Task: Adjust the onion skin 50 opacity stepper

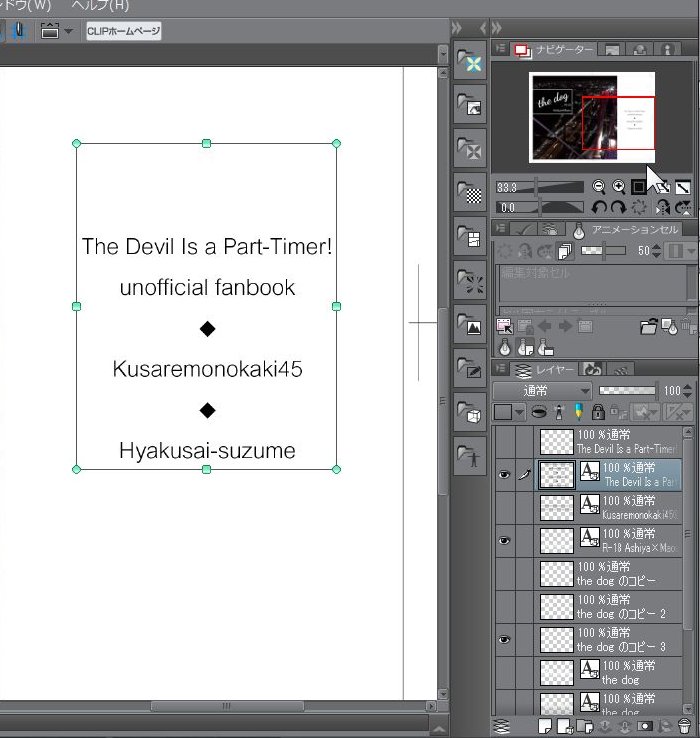Action: pyautogui.click(x=656, y=251)
